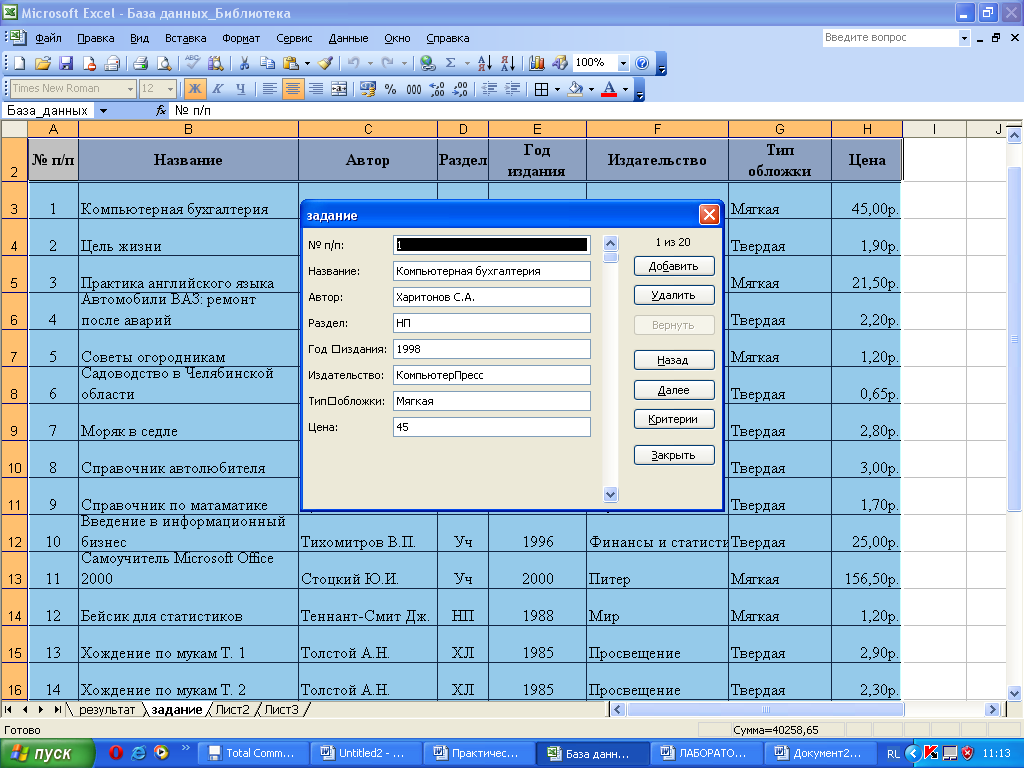The width and height of the screenshot is (1024, 768).
Task: Sort ascending A to Я
Action: coord(485,63)
